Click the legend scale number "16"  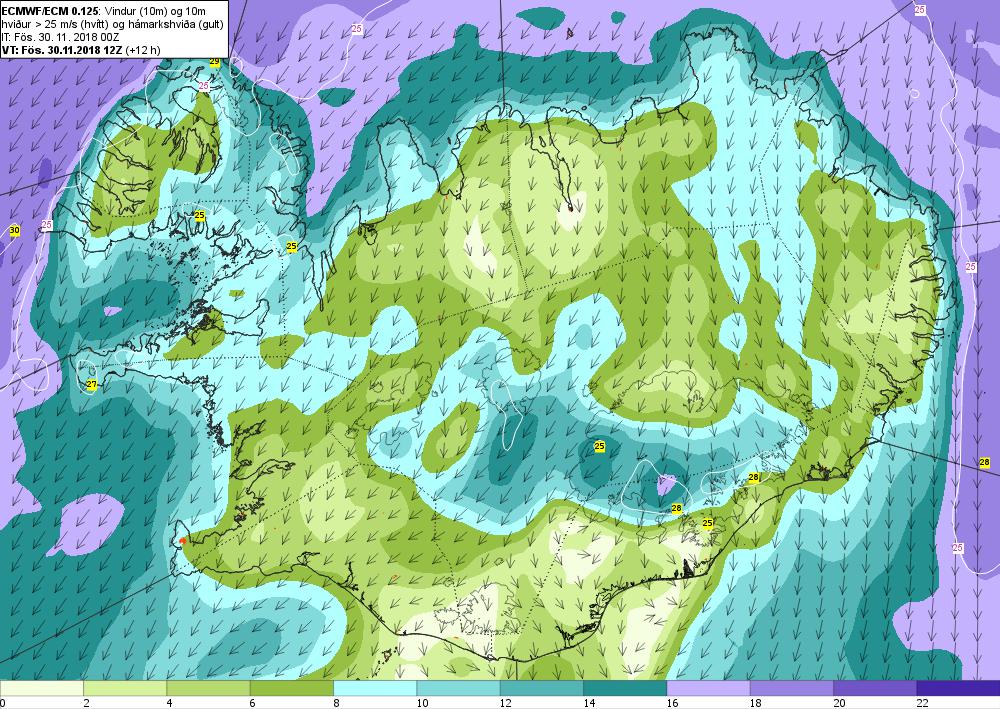coord(672,703)
